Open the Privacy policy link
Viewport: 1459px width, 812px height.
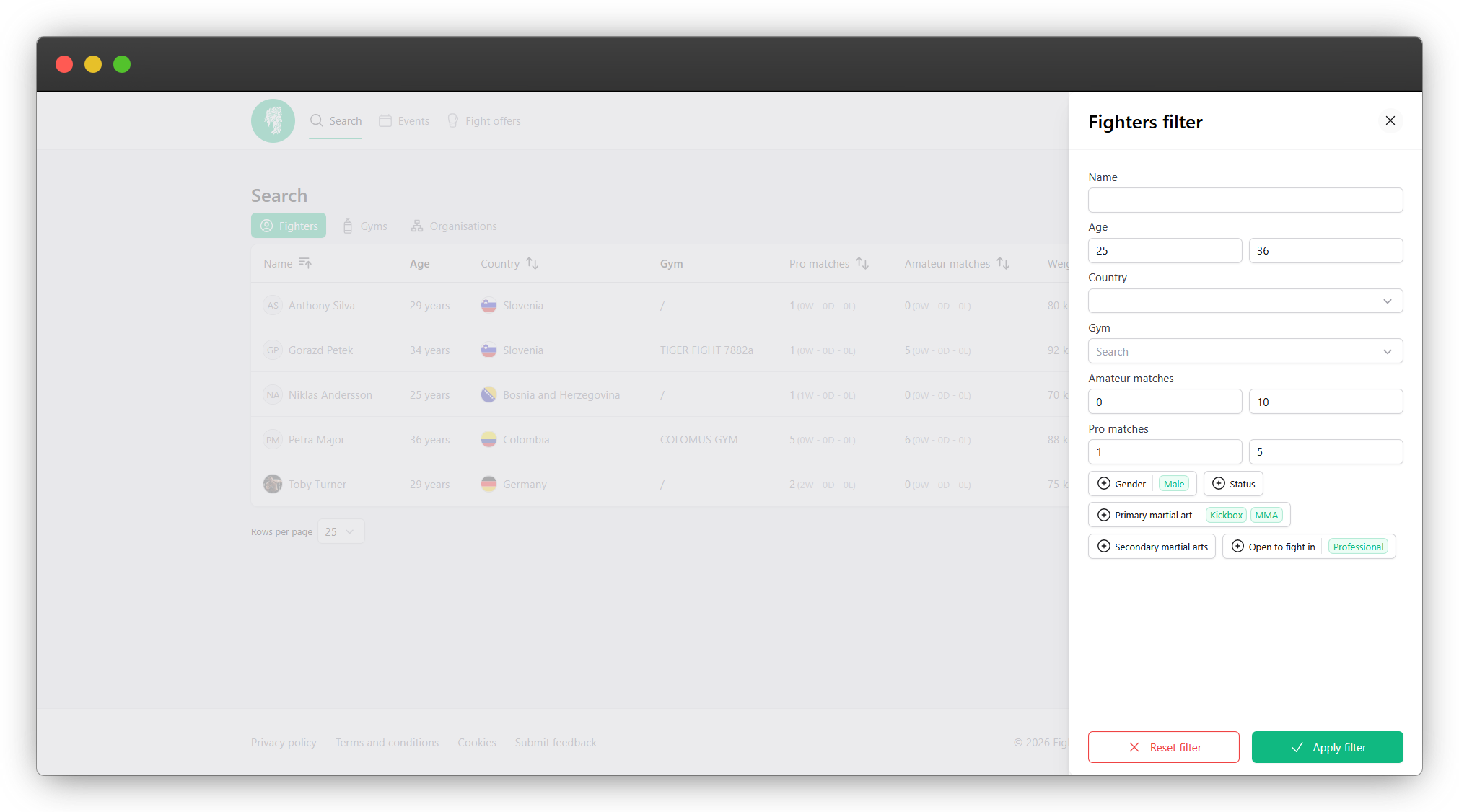pos(284,743)
